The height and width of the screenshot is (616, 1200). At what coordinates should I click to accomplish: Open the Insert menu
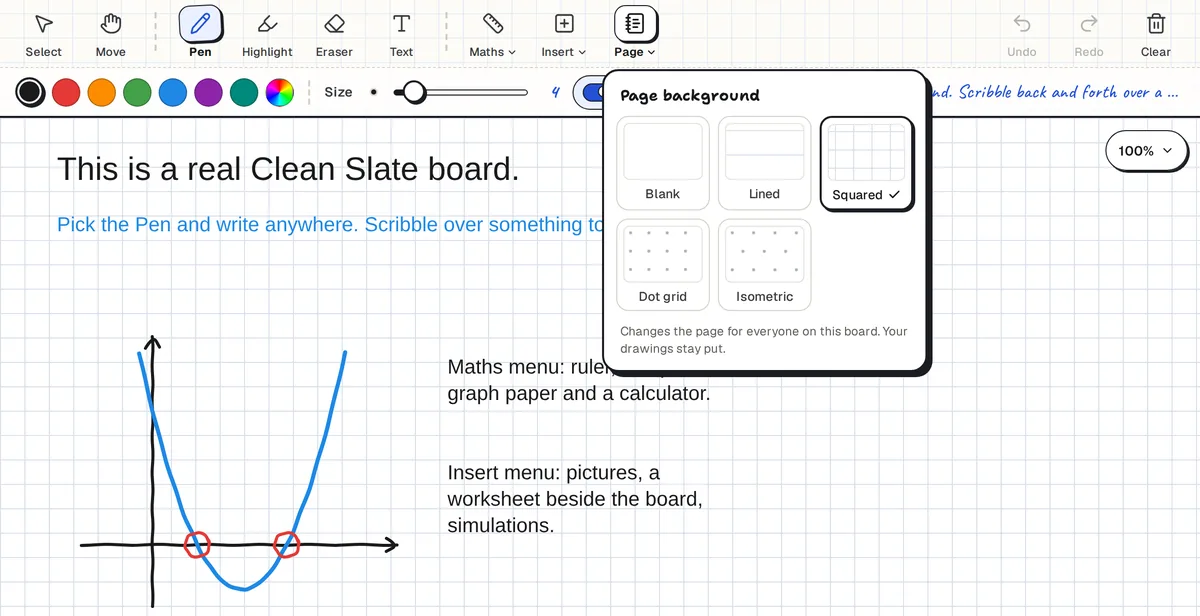click(x=564, y=35)
